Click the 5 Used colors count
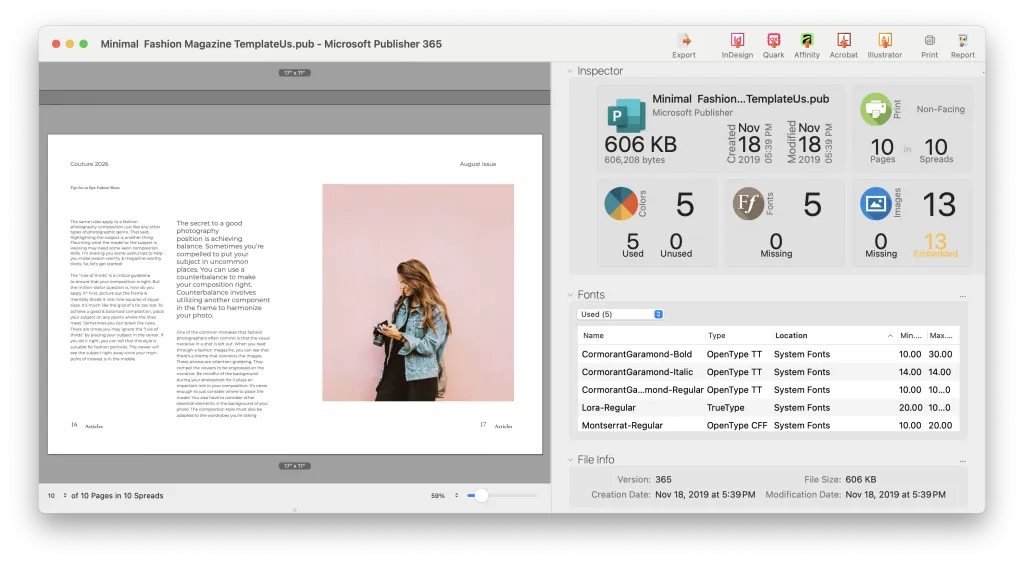Image resolution: width=1024 pixels, height=564 pixels. point(632,245)
